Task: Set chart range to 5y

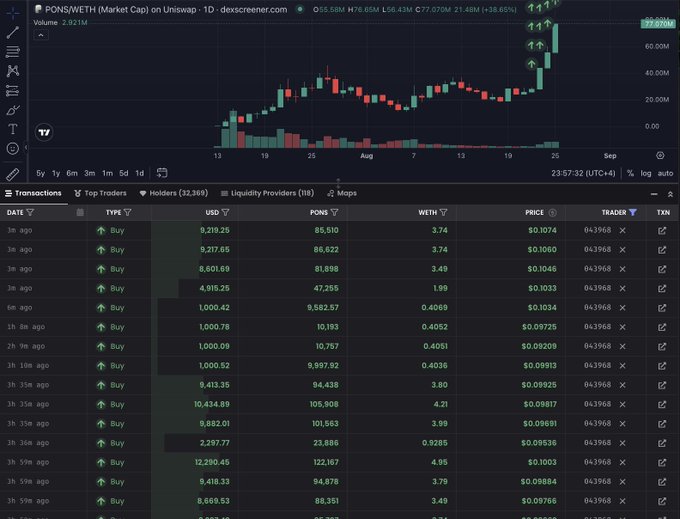Action: pos(40,173)
